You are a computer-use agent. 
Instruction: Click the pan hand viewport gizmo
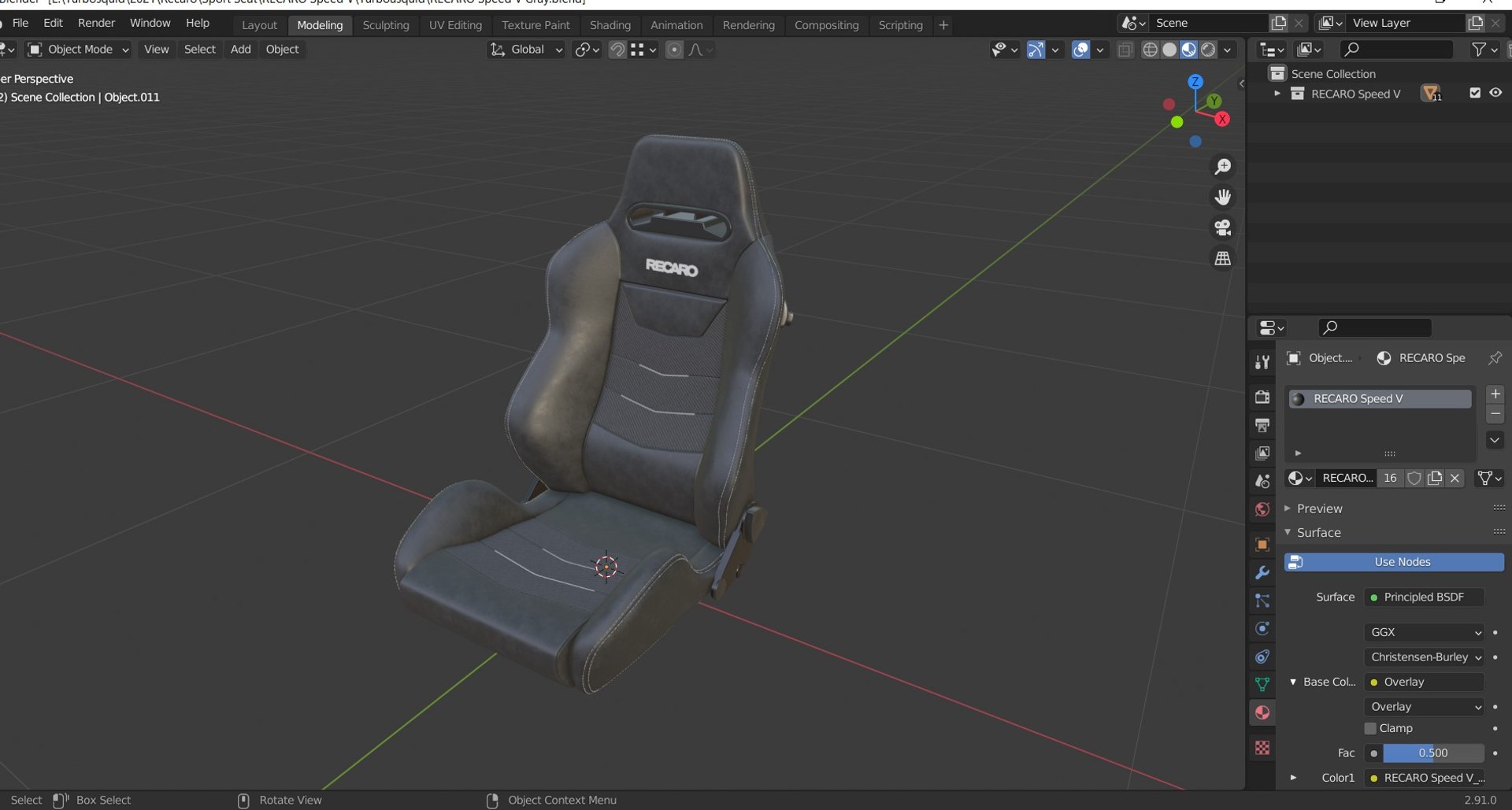1222,197
